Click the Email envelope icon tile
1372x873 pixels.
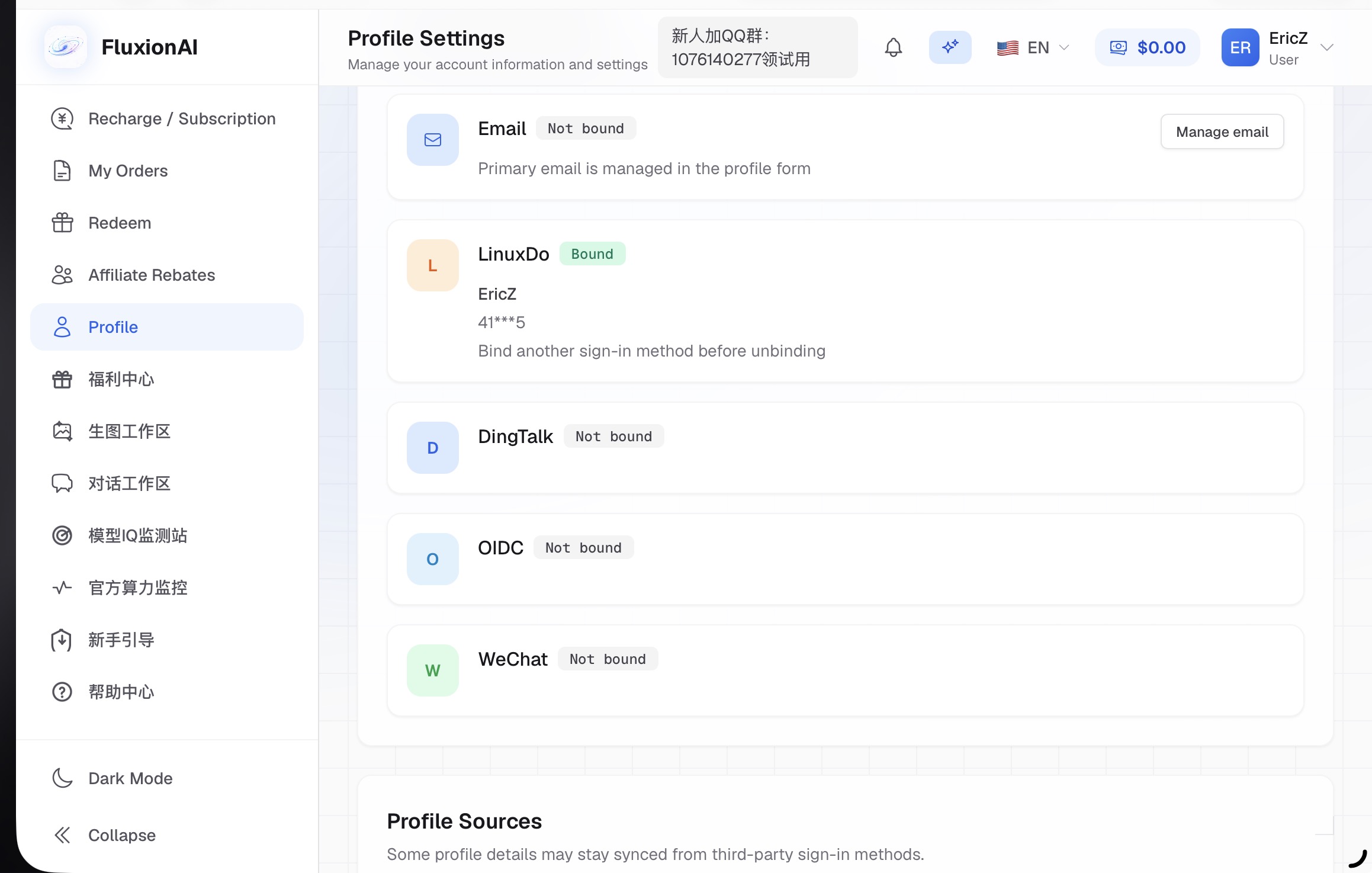433,140
